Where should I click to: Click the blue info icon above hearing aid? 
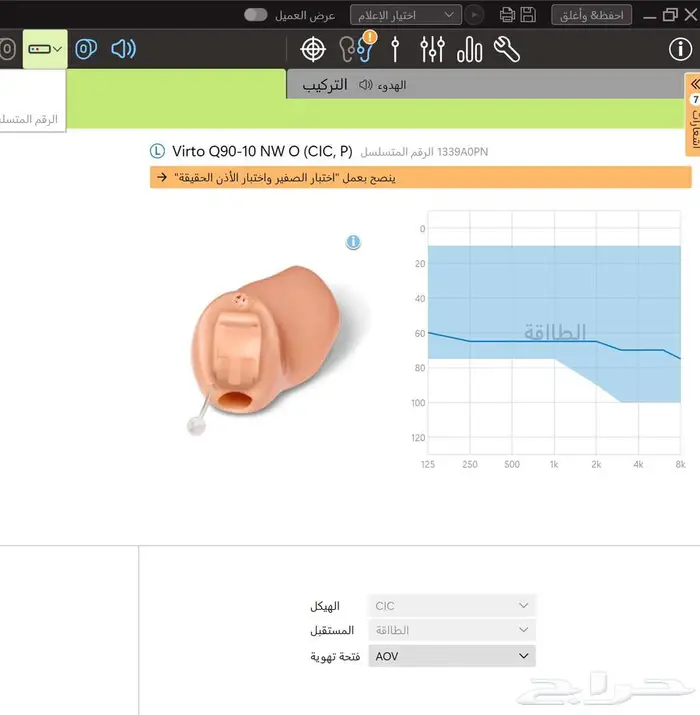click(x=353, y=242)
